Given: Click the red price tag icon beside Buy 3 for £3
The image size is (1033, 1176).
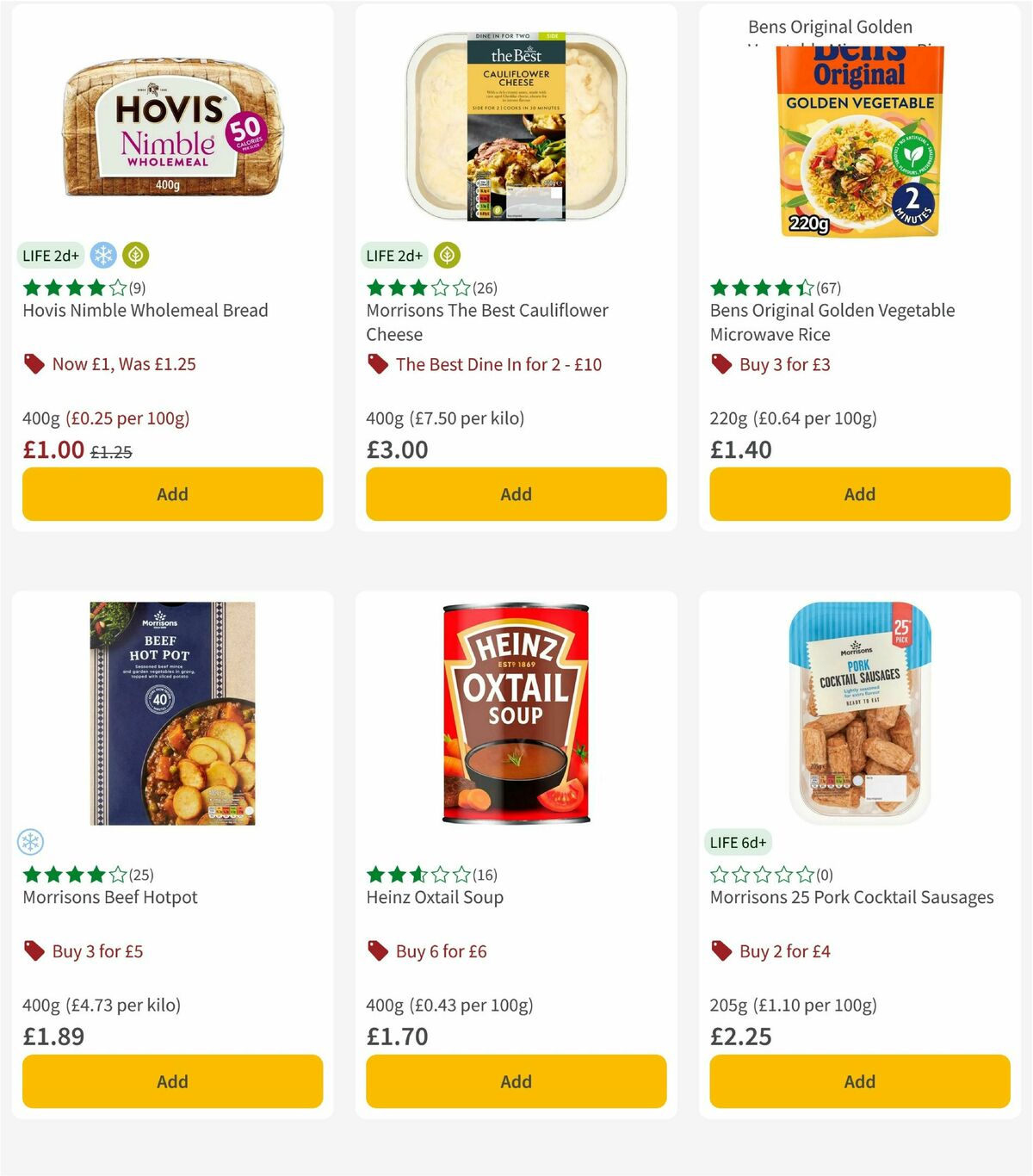Looking at the screenshot, I should 721,364.
